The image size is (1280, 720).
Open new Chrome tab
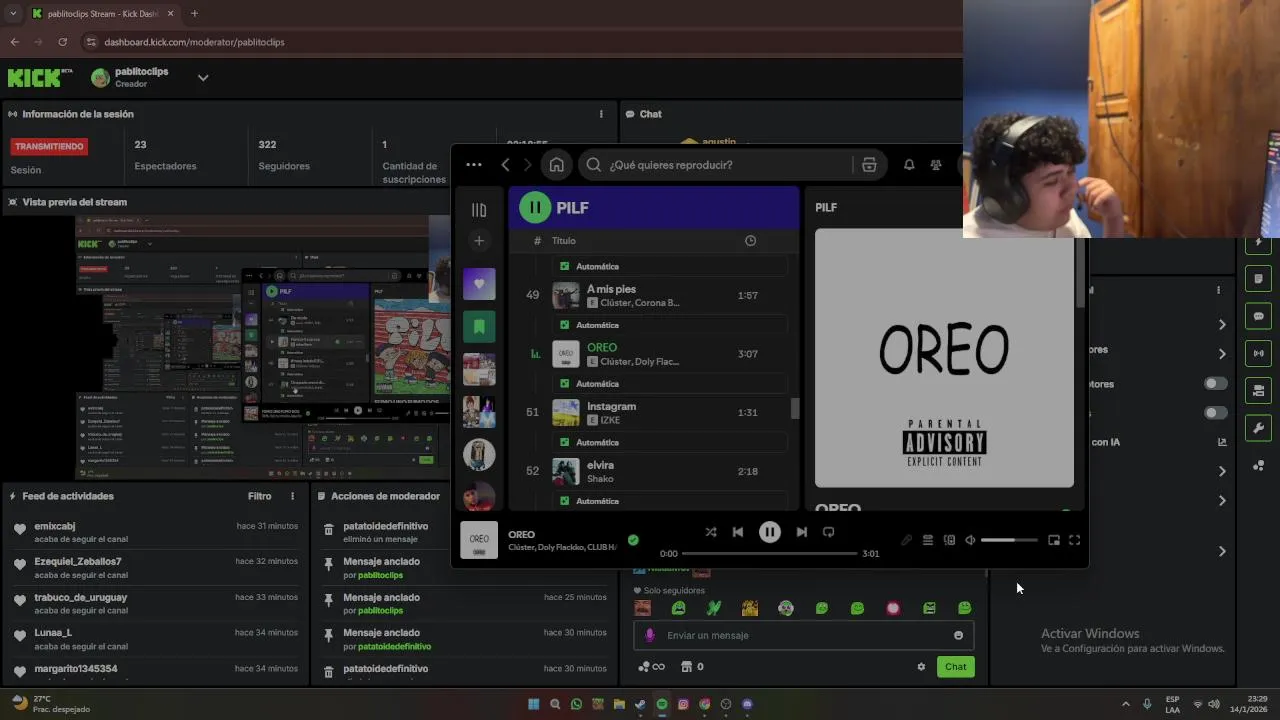[194, 14]
